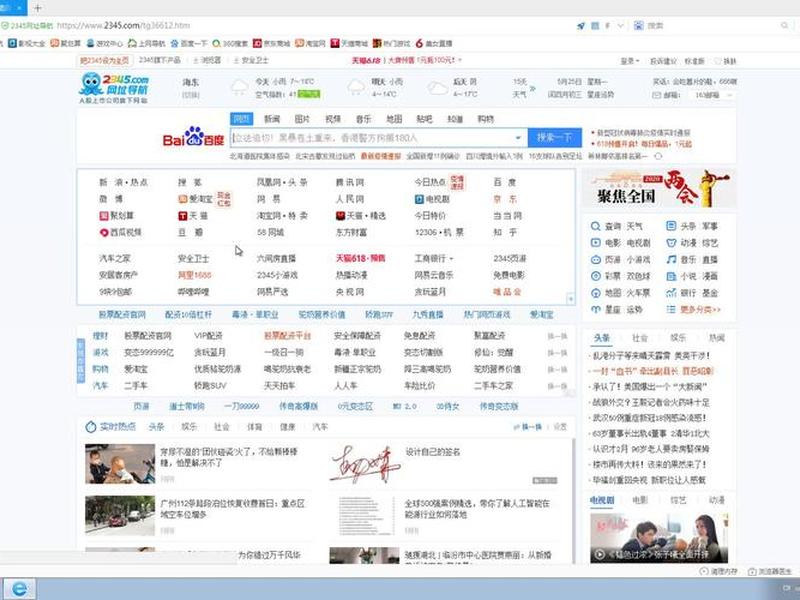Click the 换一换 refresh link in 实时热点
The width and height of the screenshot is (800, 600).
[528, 427]
